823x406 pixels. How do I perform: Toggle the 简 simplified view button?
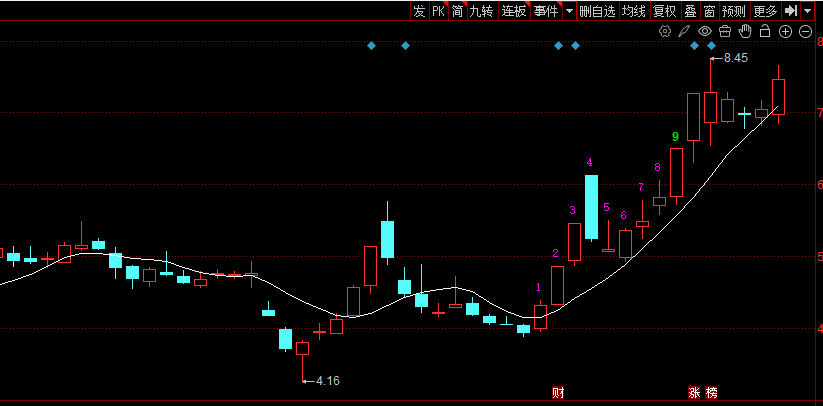click(x=458, y=11)
